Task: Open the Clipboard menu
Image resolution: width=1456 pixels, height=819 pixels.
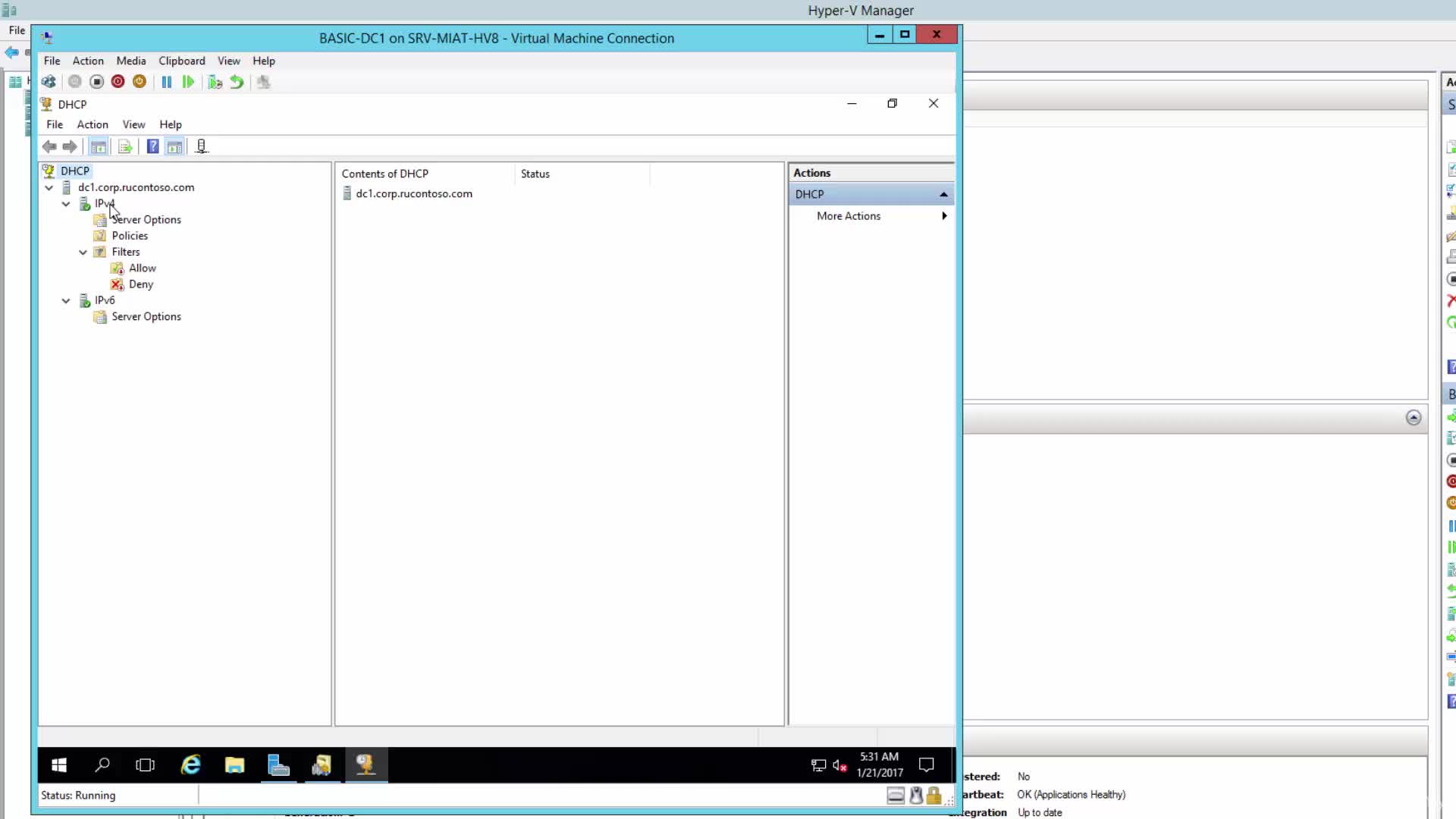Action: pos(182,61)
